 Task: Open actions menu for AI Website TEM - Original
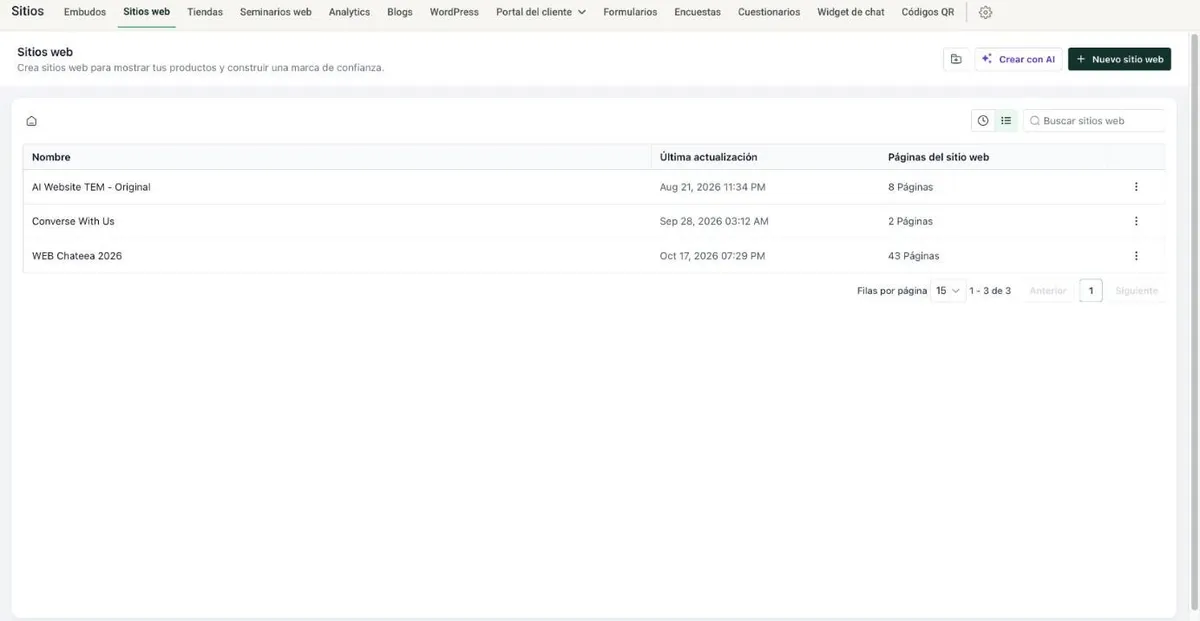pyautogui.click(x=1136, y=187)
